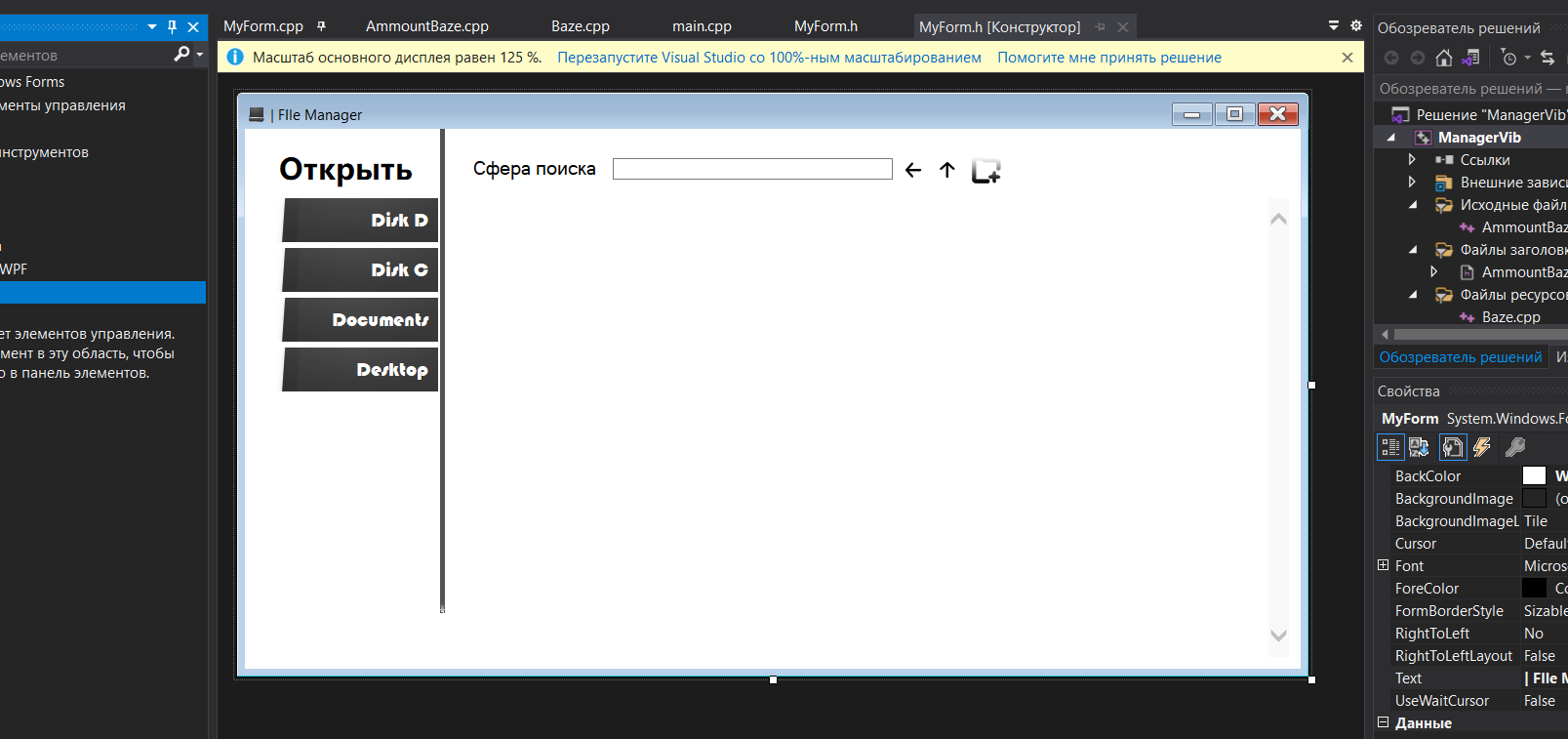This screenshot has width=1568, height=739.
Task: Show Properties page icon in Properties panel
Action: point(1453,447)
